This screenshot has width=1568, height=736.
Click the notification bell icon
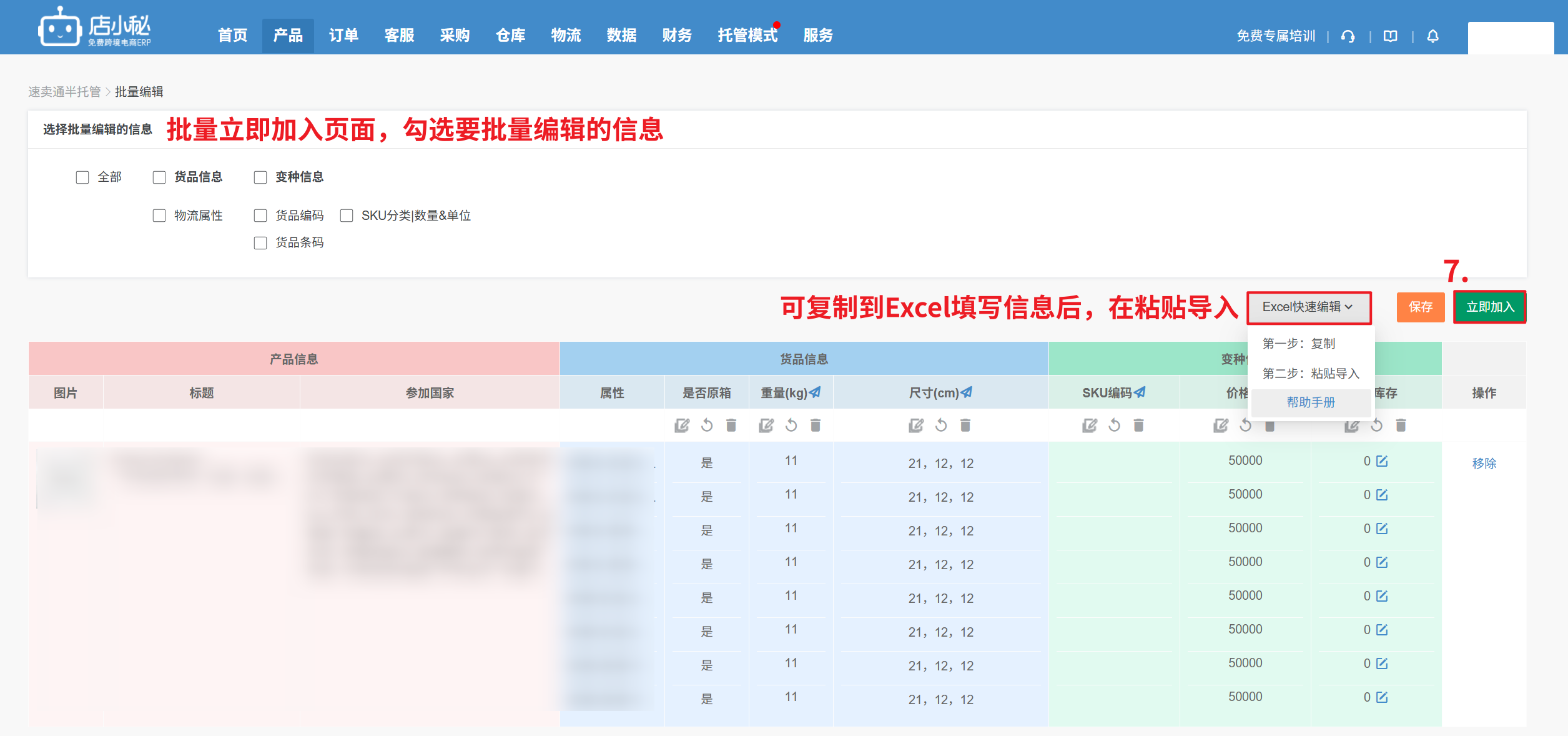pyautogui.click(x=1432, y=36)
